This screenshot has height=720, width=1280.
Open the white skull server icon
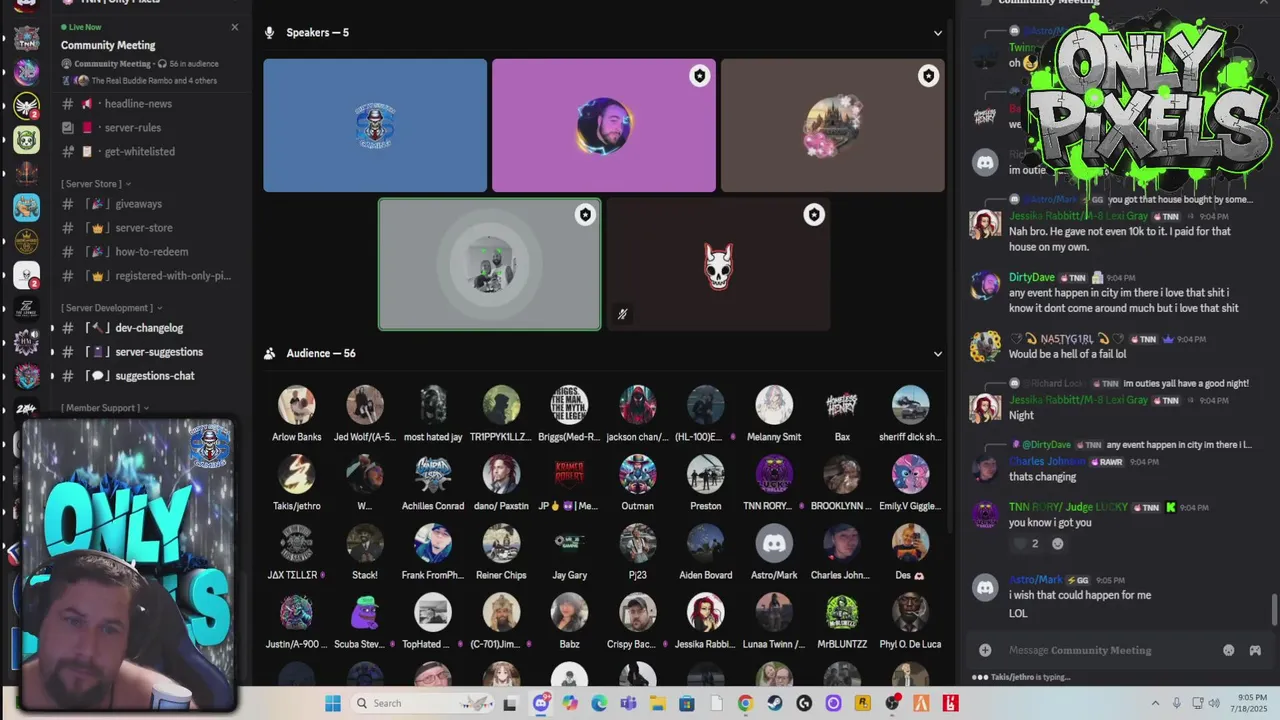tap(26, 275)
